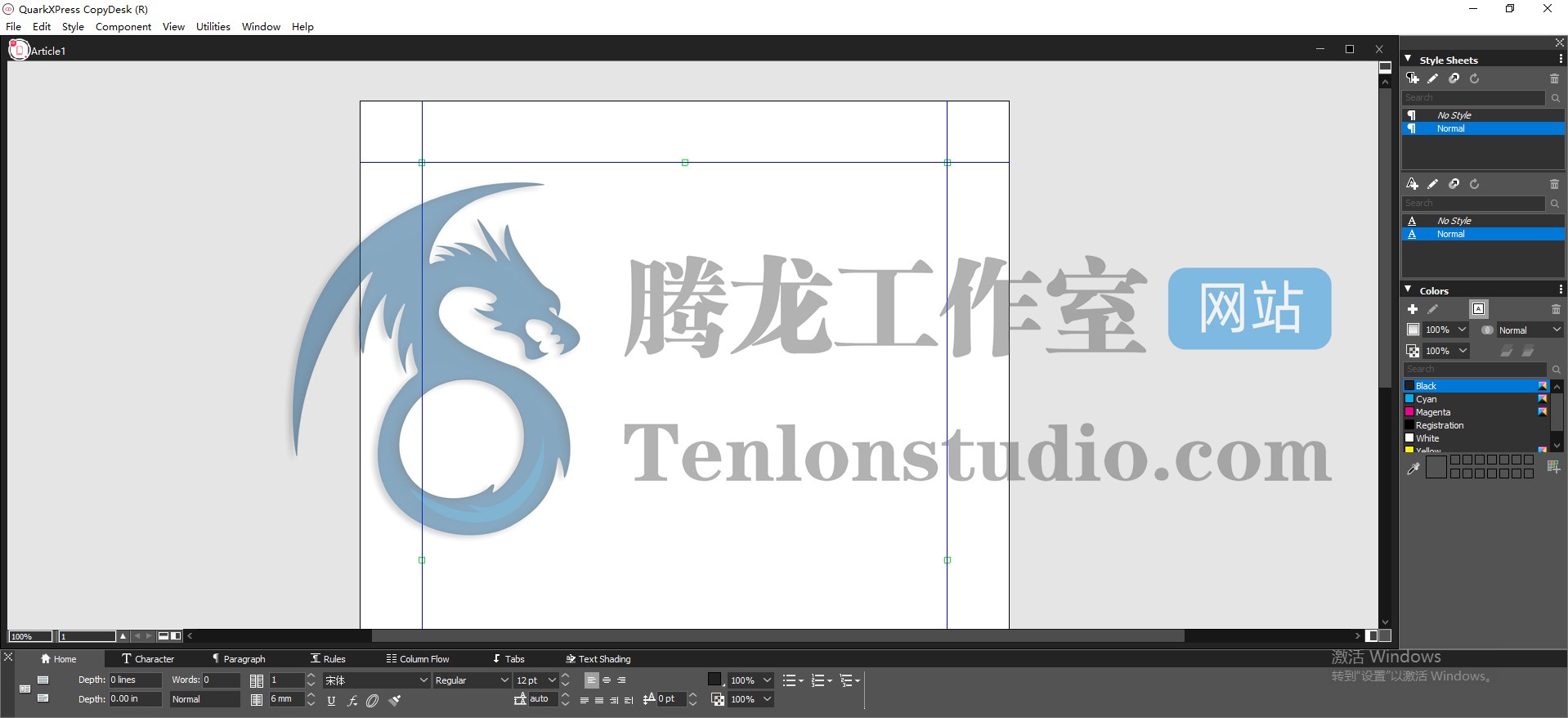
Task: Align text to the left
Action: pyautogui.click(x=592, y=680)
